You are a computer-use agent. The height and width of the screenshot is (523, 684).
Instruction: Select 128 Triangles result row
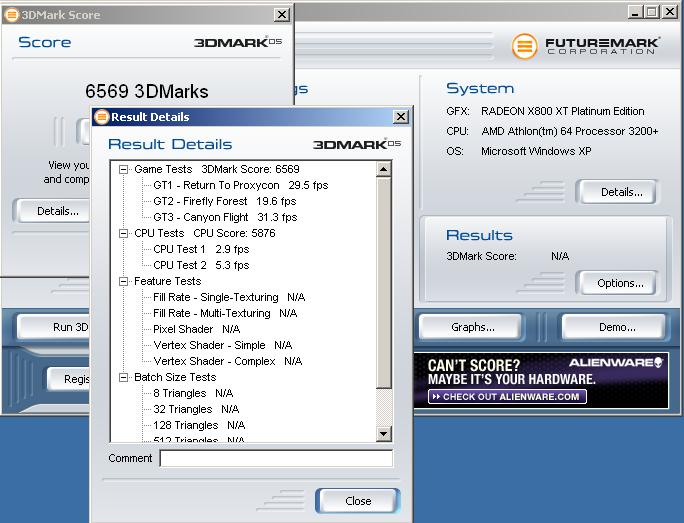click(x=199, y=425)
